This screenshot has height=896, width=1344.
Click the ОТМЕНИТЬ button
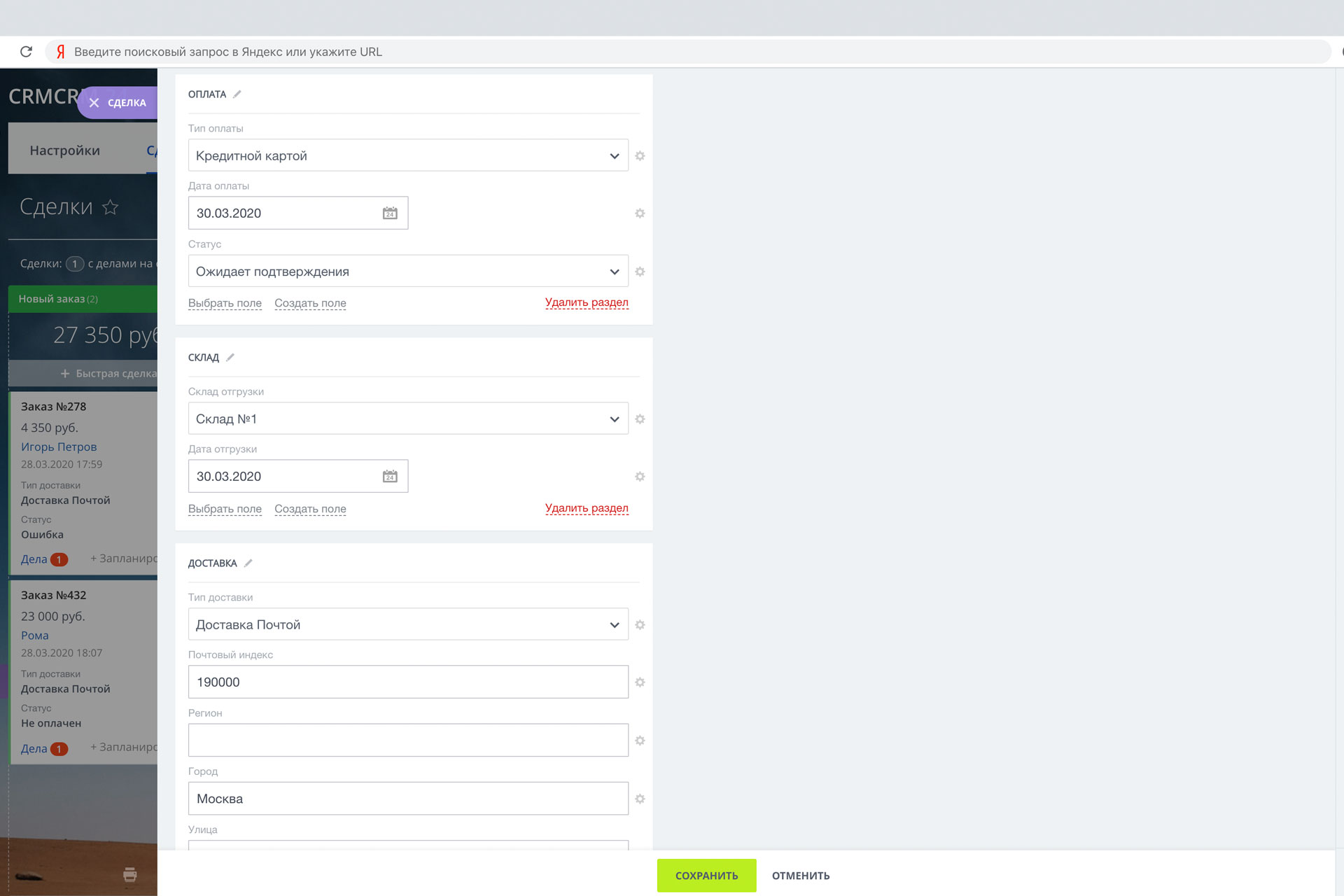(801, 876)
